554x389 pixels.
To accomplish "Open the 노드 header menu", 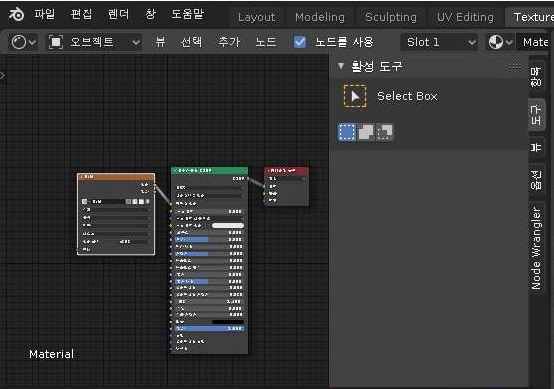I will pos(266,42).
